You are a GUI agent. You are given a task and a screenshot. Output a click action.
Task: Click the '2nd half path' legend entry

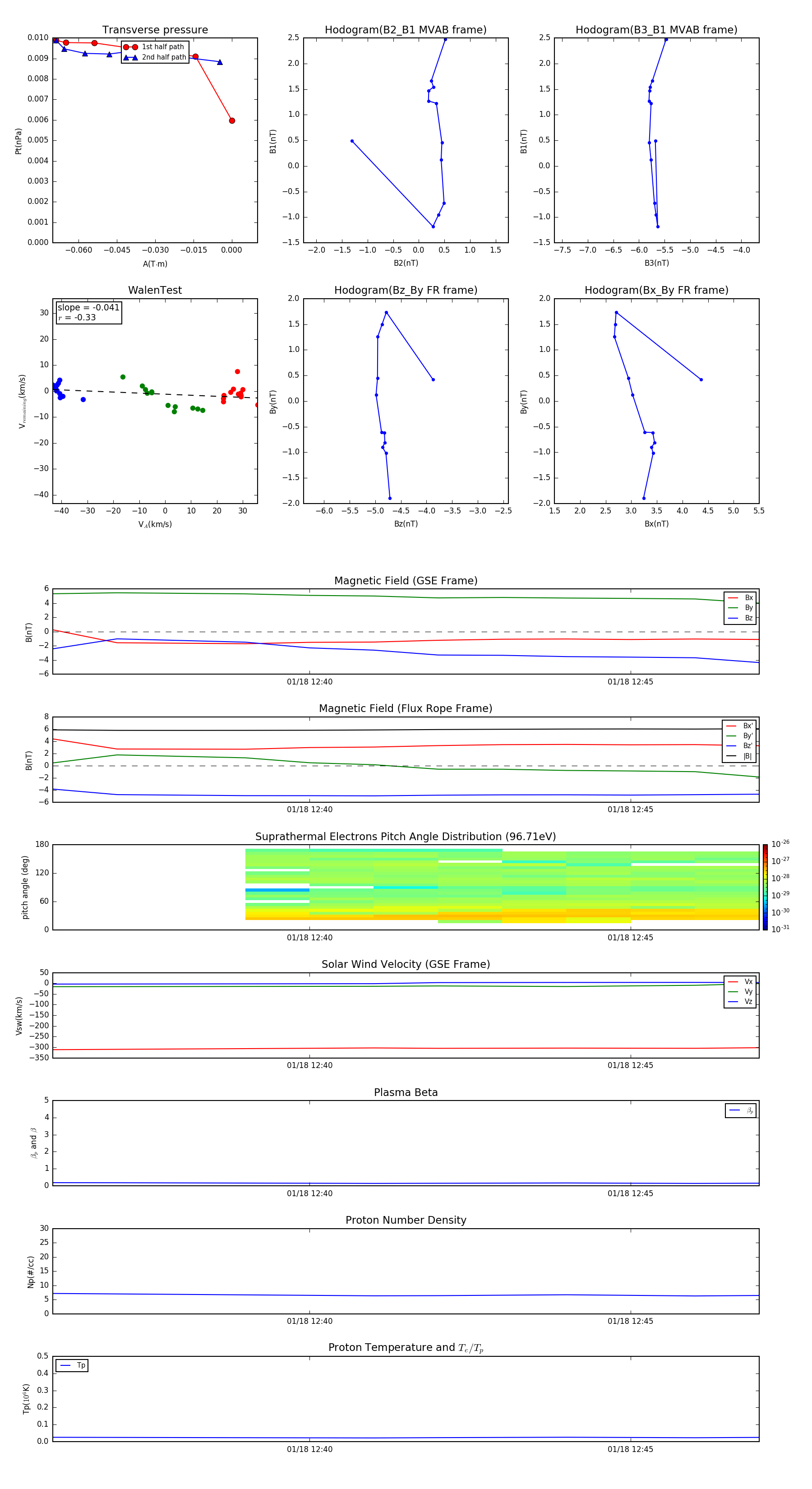(155, 57)
